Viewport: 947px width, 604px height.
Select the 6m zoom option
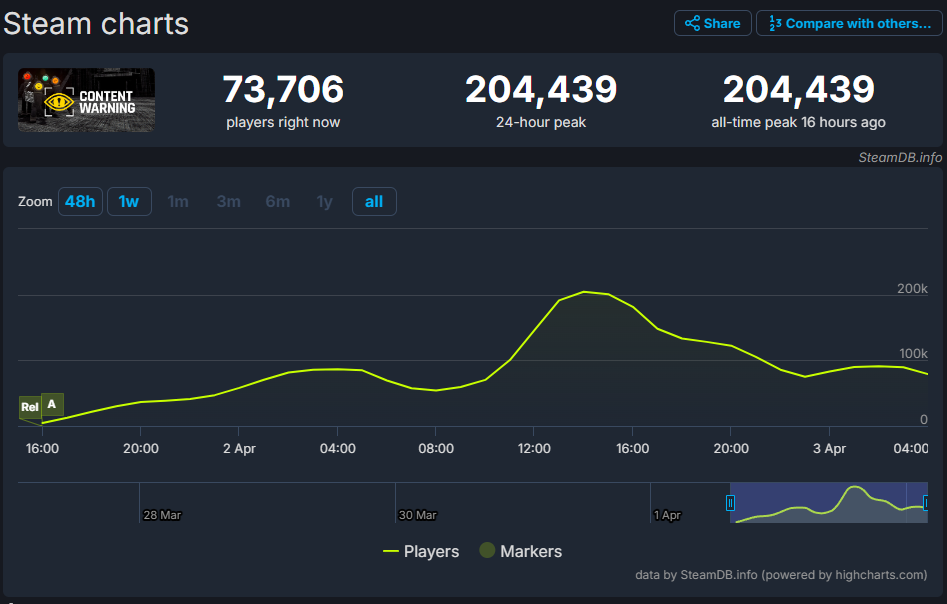tap(278, 202)
